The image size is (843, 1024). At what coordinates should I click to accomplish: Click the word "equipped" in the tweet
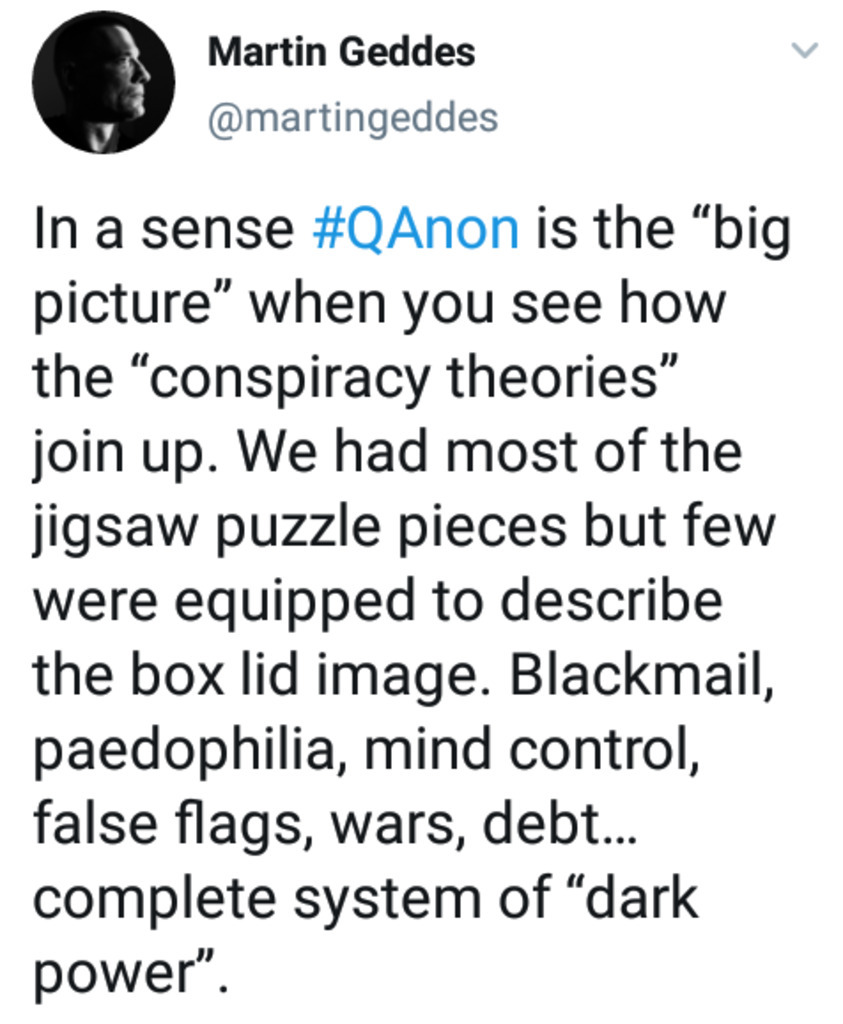(x=294, y=601)
